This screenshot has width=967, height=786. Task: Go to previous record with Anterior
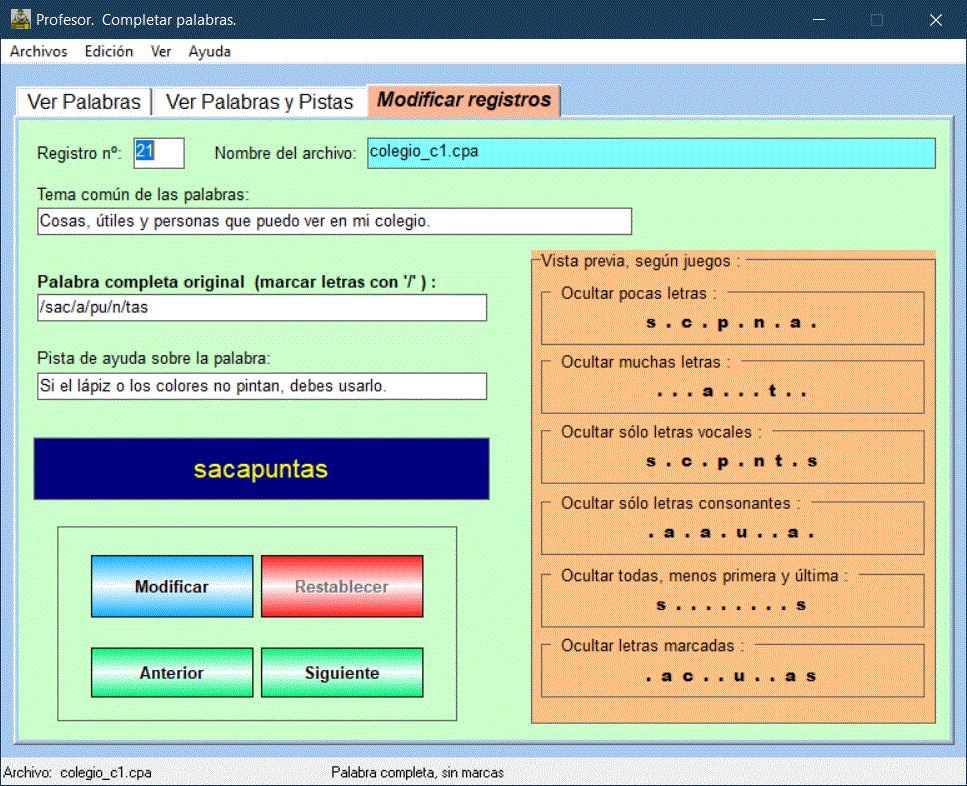point(172,673)
